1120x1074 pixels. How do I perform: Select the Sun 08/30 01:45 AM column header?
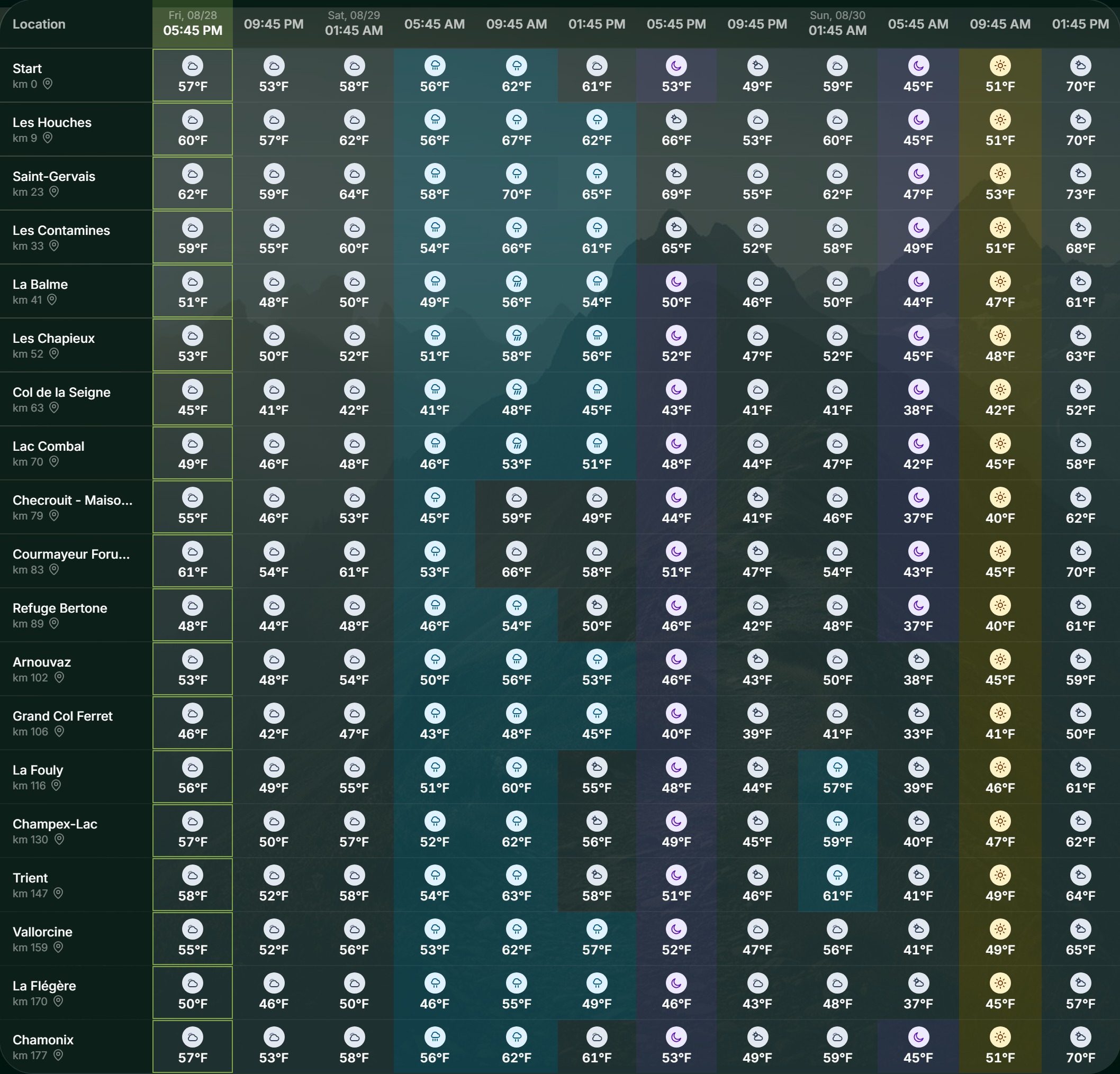tap(837, 24)
